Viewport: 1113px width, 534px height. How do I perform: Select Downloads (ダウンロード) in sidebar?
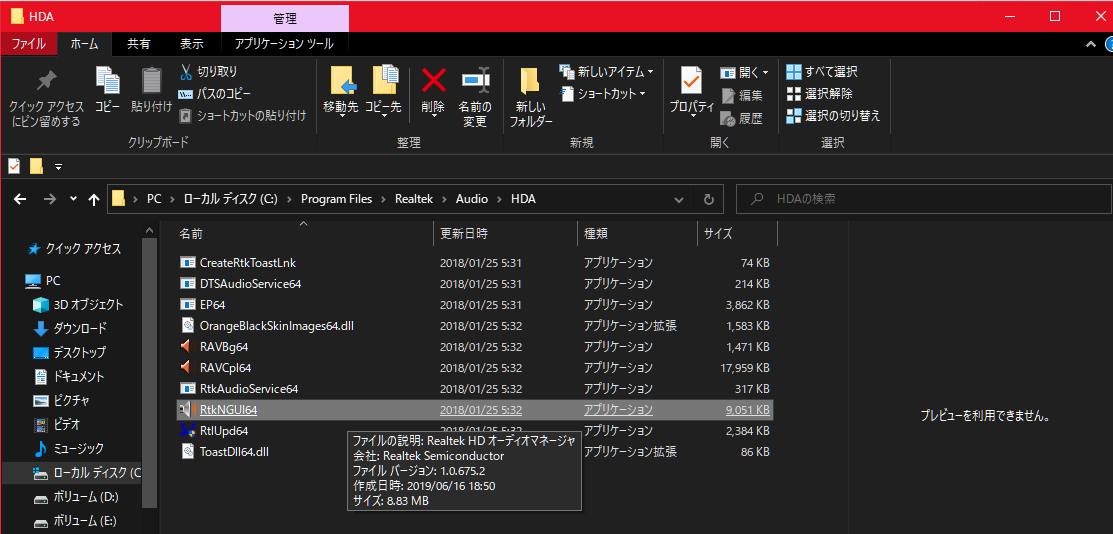click(x=70, y=328)
